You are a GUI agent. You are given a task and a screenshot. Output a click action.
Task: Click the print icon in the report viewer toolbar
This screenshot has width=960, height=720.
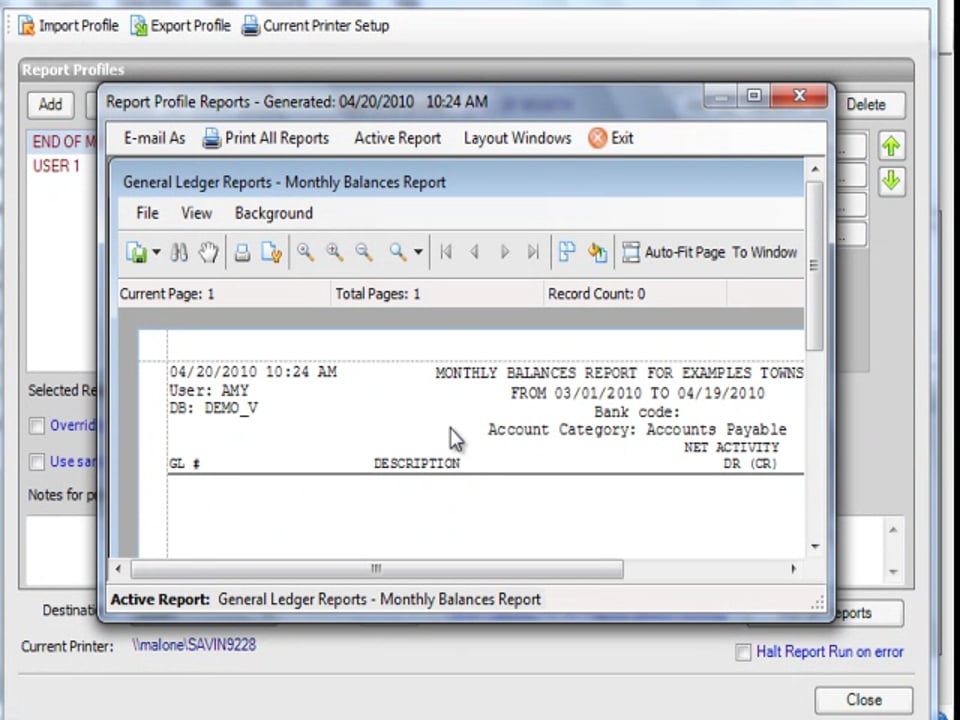[x=242, y=252]
